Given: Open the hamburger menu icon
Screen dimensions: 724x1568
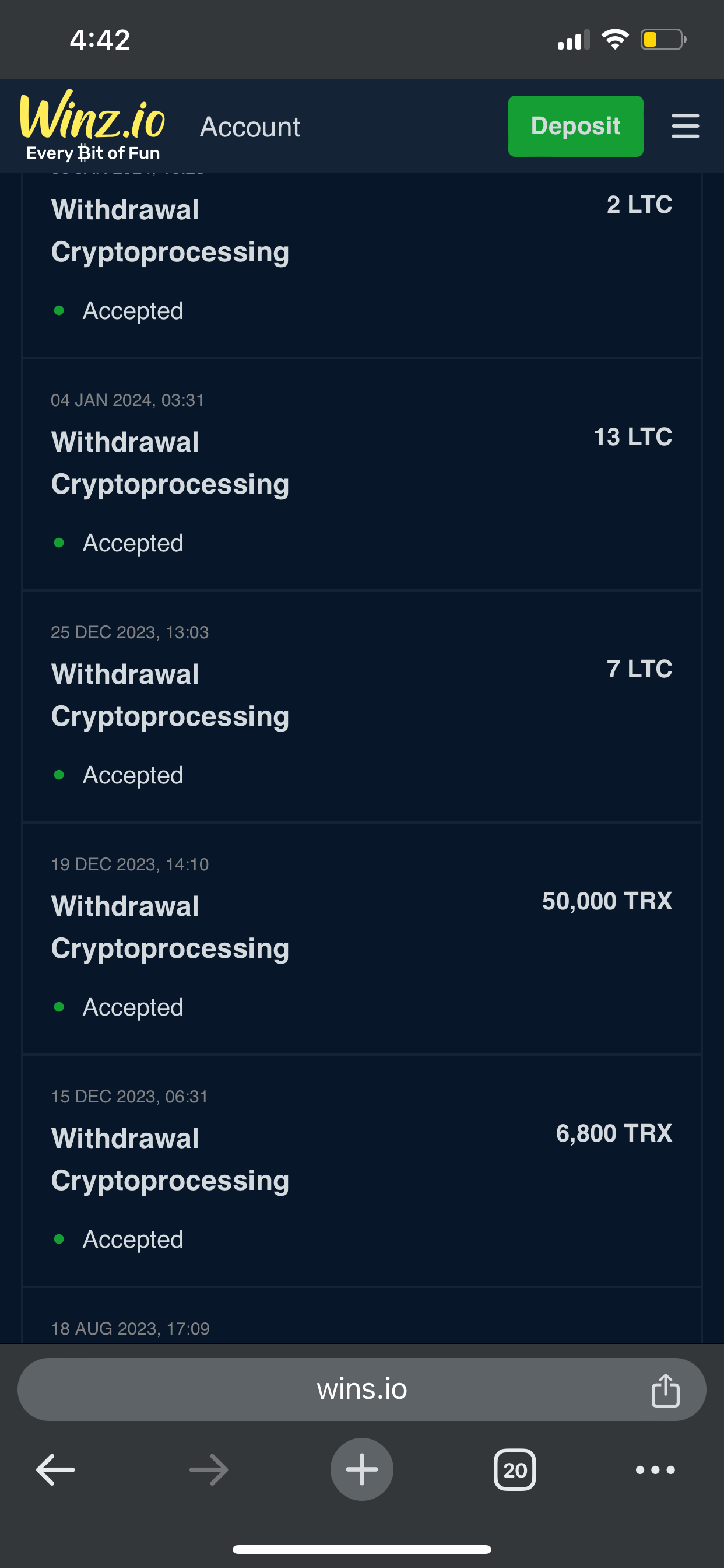Looking at the screenshot, I should [685, 126].
